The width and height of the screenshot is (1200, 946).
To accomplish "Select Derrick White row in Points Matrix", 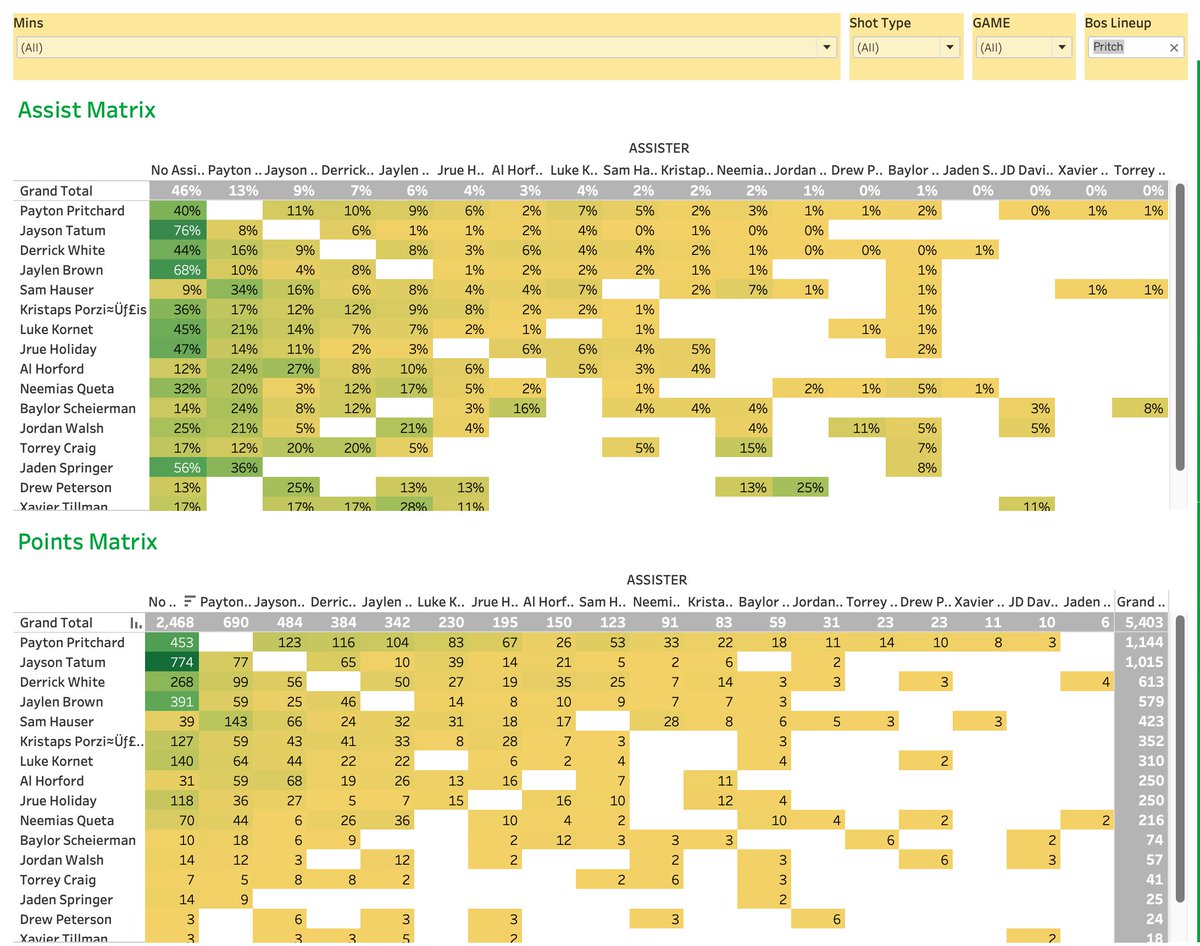I will click(62, 682).
